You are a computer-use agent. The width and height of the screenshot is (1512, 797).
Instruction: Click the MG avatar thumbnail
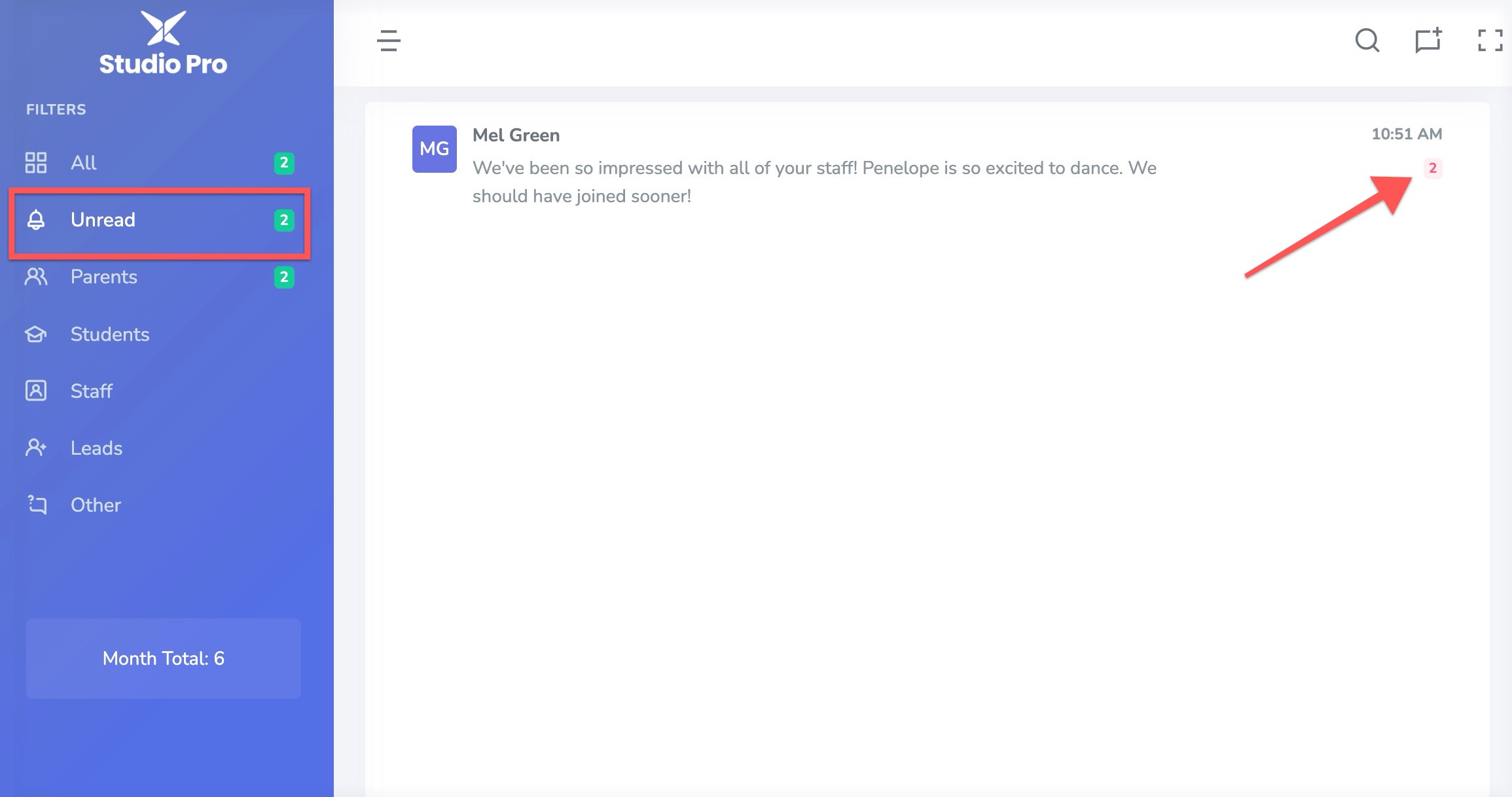434,149
